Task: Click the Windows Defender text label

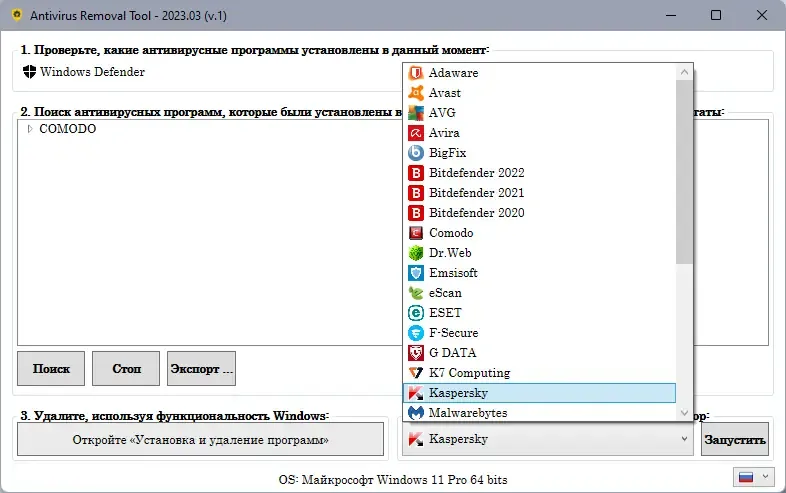Action: [x=93, y=72]
